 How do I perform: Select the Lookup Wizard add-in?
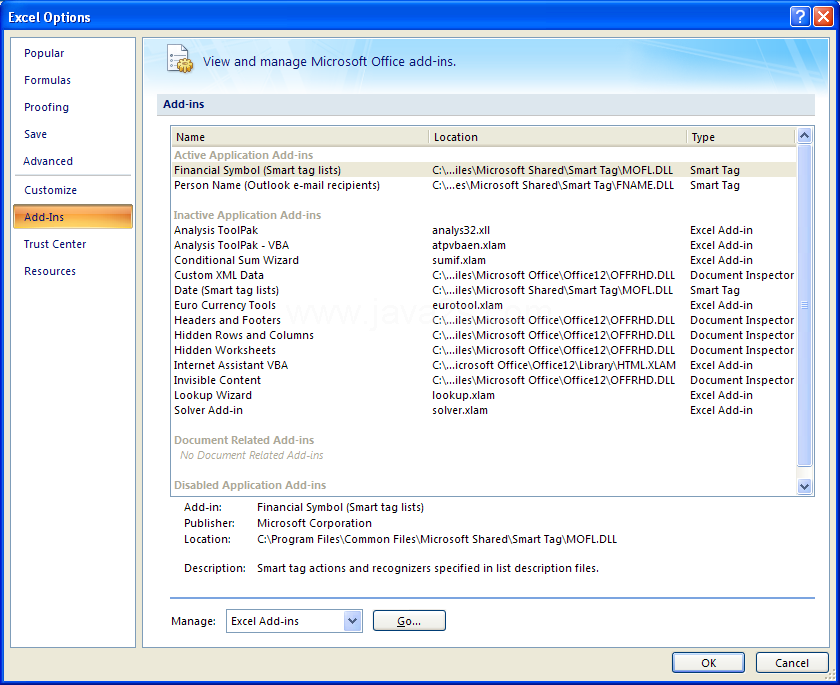[x=484, y=395]
